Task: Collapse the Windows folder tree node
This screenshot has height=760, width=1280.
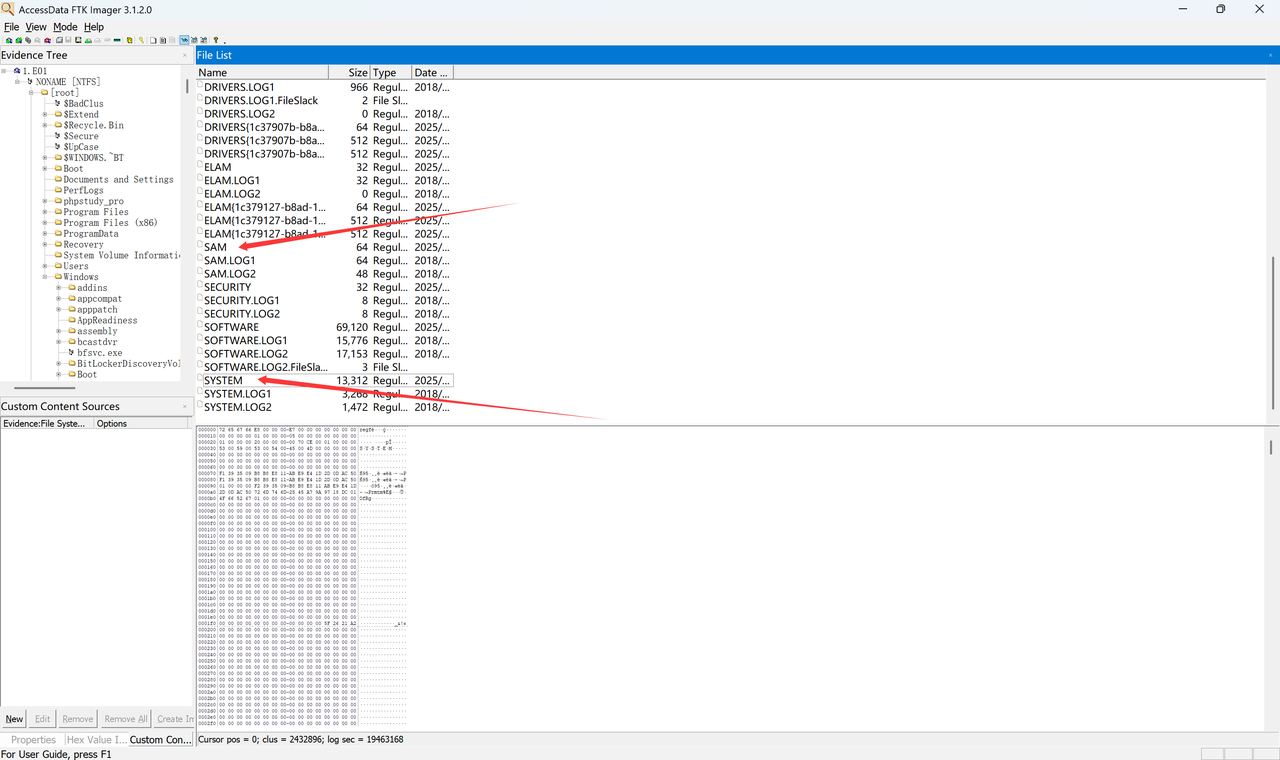Action: [x=45, y=277]
